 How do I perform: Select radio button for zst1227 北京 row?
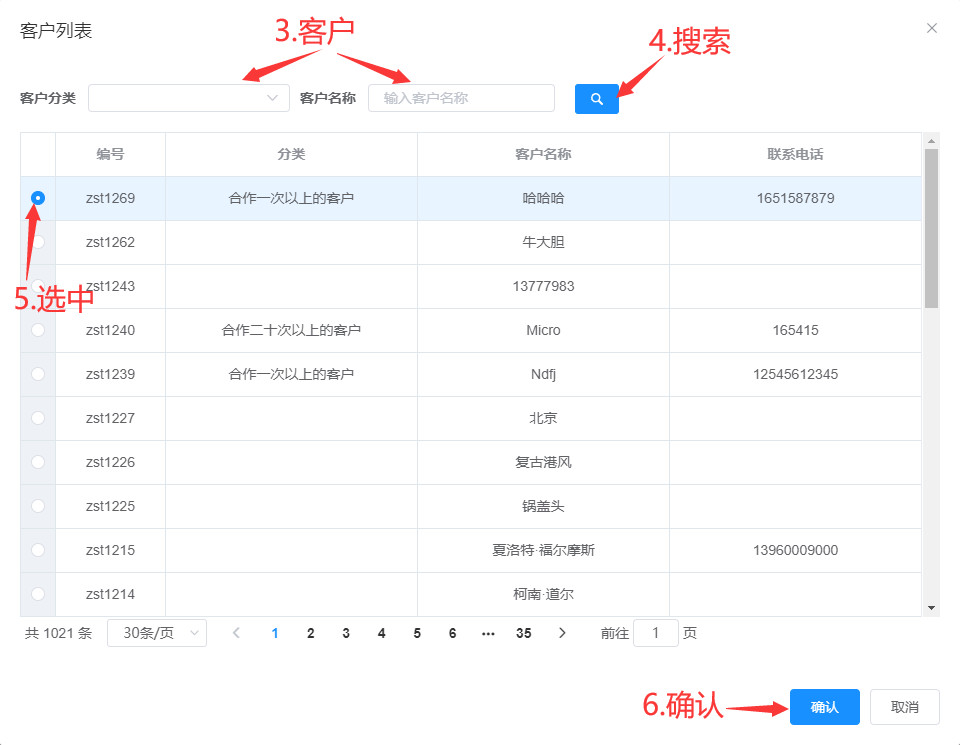click(38, 418)
